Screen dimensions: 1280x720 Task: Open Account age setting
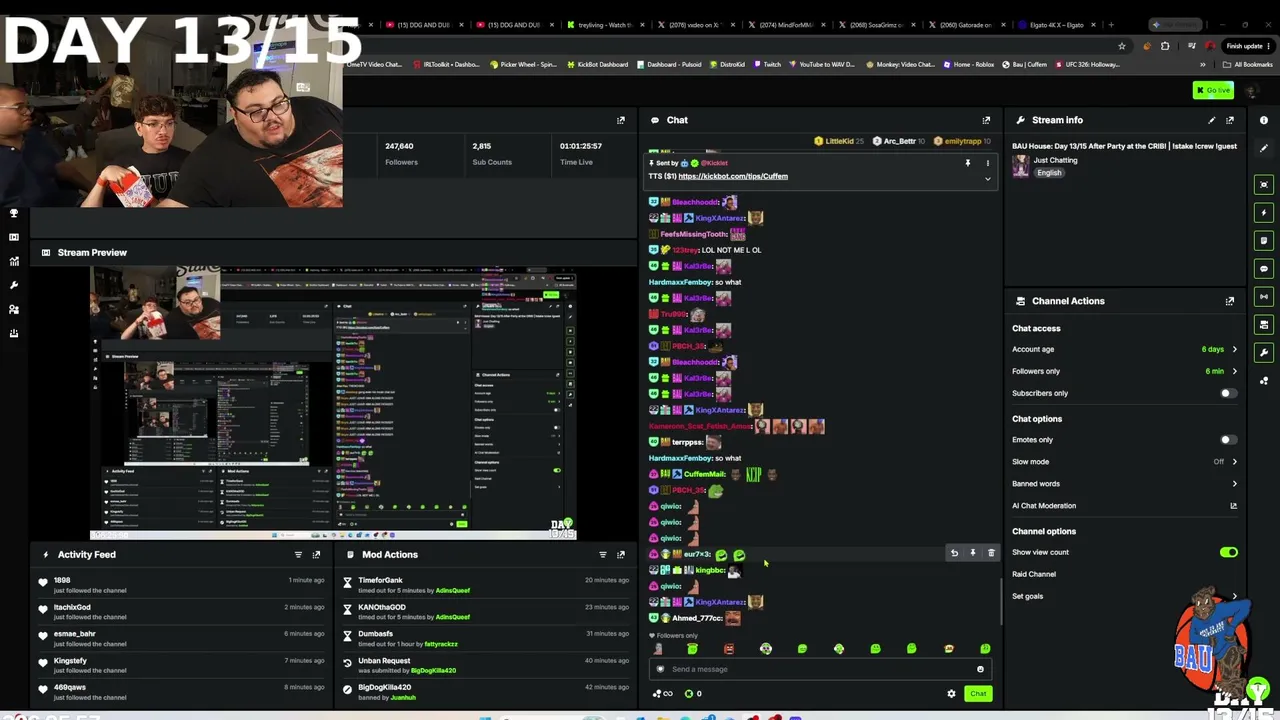pyautogui.click(x=1125, y=349)
